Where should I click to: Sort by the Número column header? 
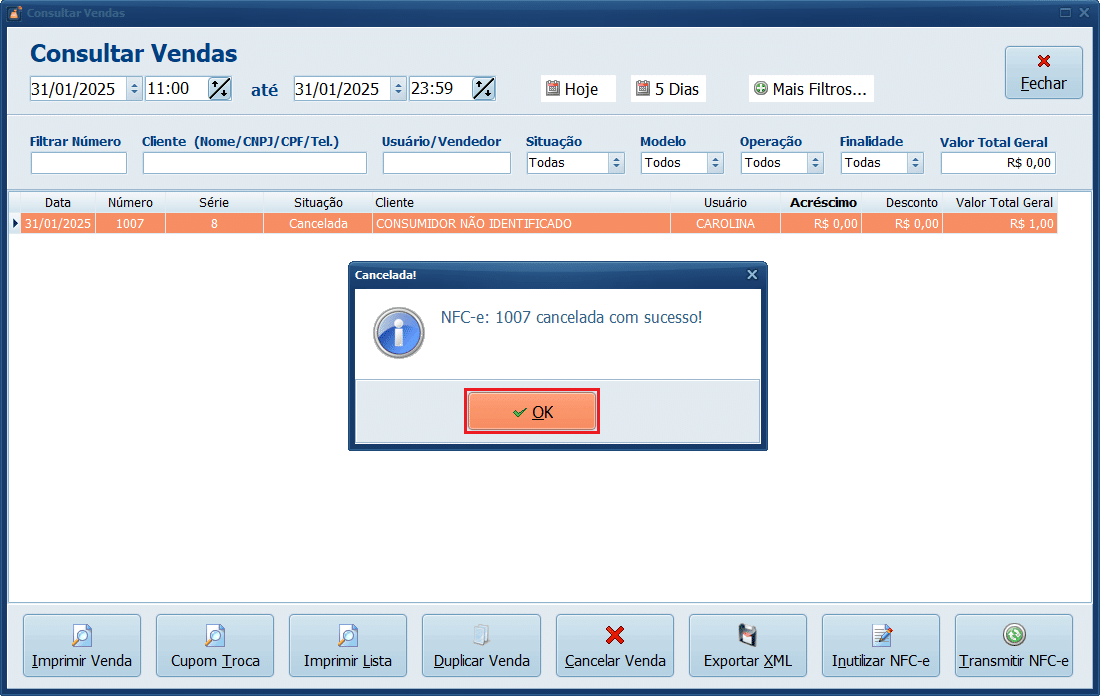click(x=130, y=202)
